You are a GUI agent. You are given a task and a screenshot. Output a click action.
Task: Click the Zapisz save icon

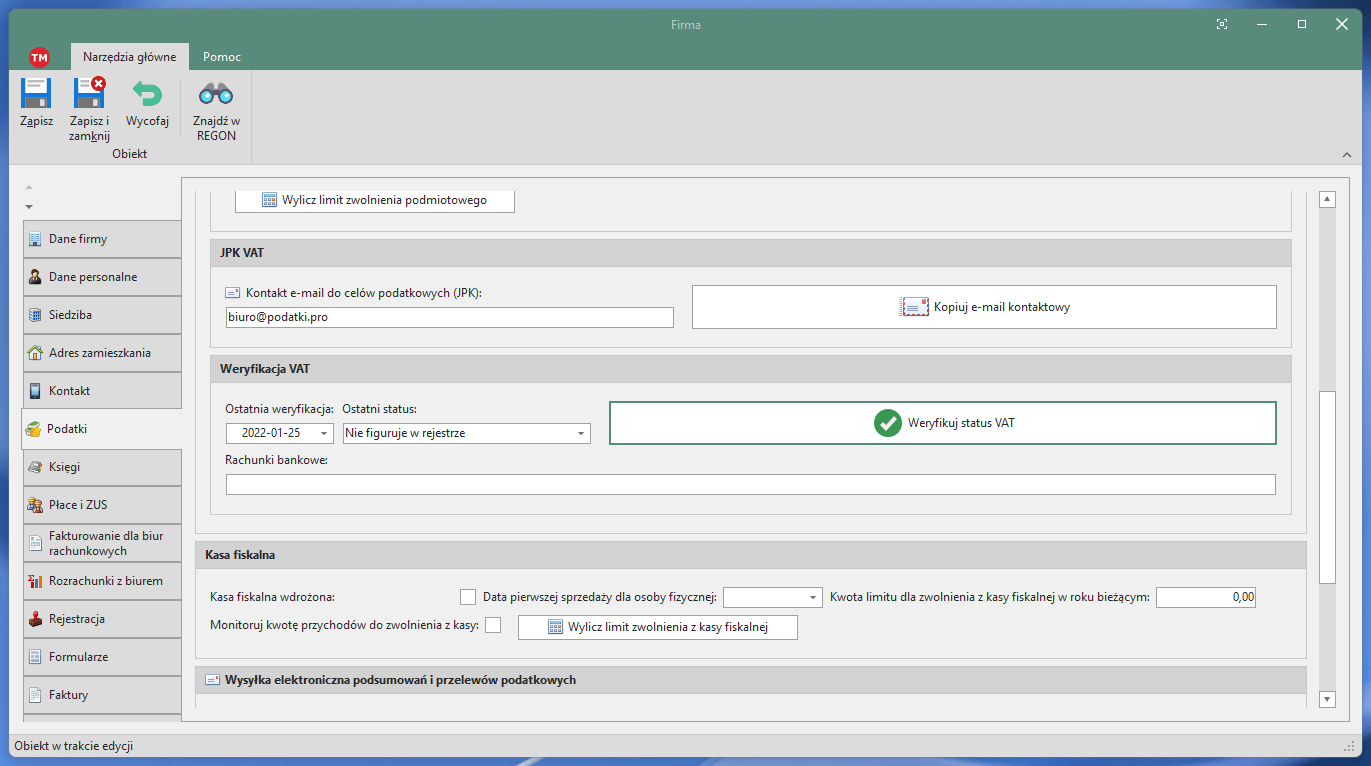tap(36, 94)
